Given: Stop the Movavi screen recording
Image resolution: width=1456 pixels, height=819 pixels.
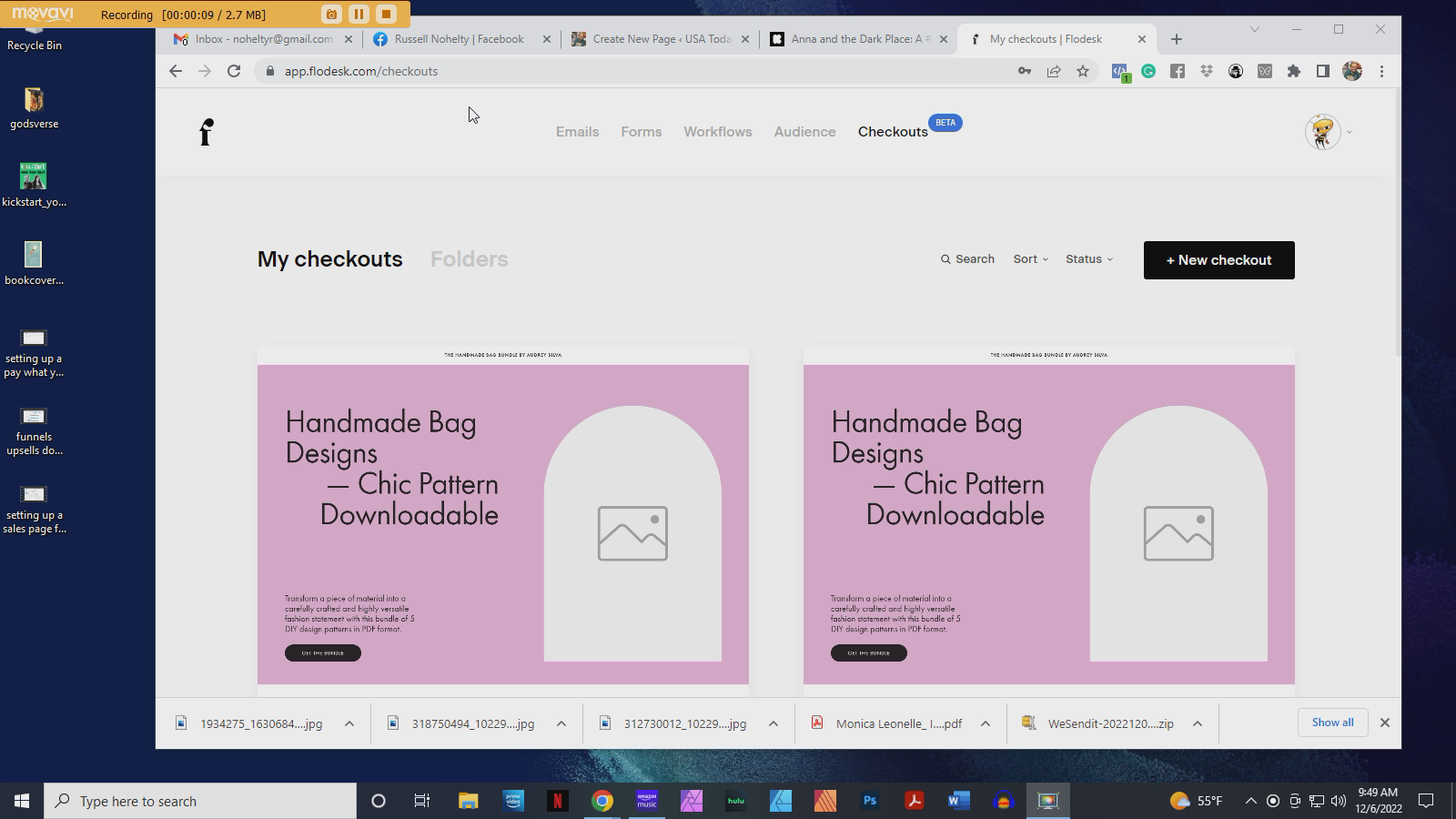Looking at the screenshot, I should [x=386, y=14].
